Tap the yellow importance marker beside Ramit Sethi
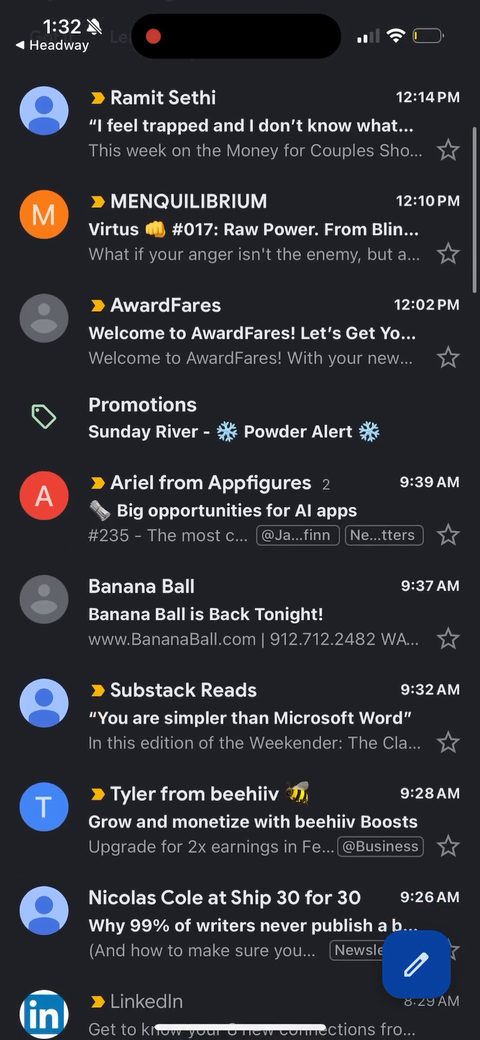This screenshot has width=480, height=1040. coord(97,98)
